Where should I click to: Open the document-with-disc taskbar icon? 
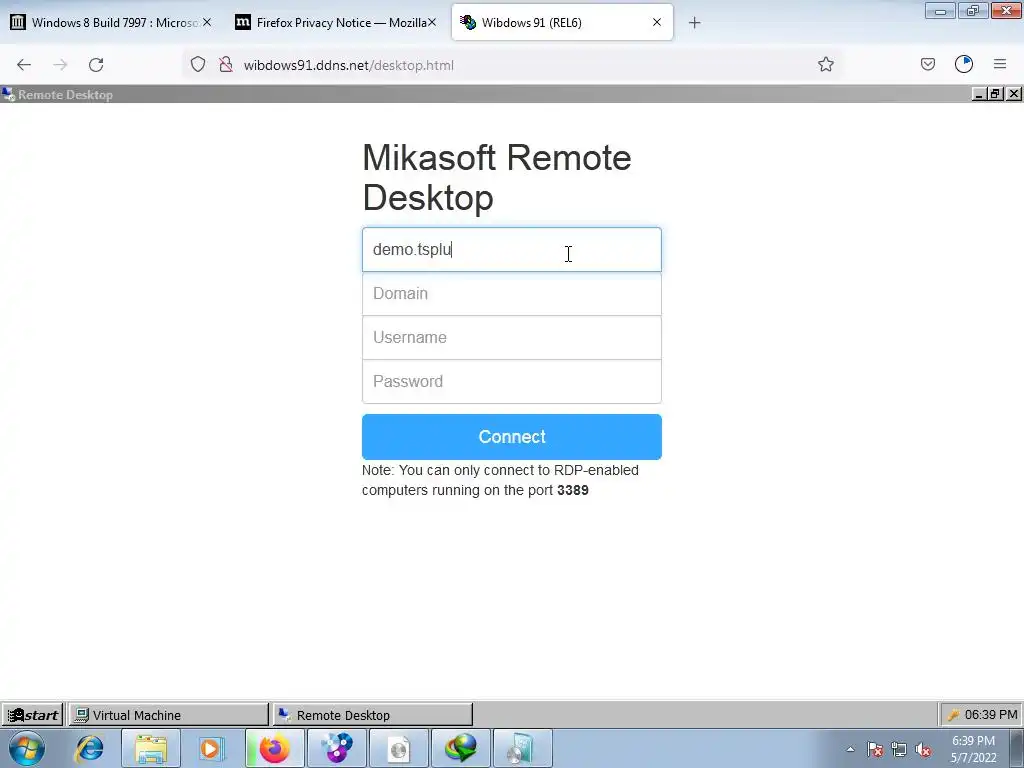click(x=398, y=748)
